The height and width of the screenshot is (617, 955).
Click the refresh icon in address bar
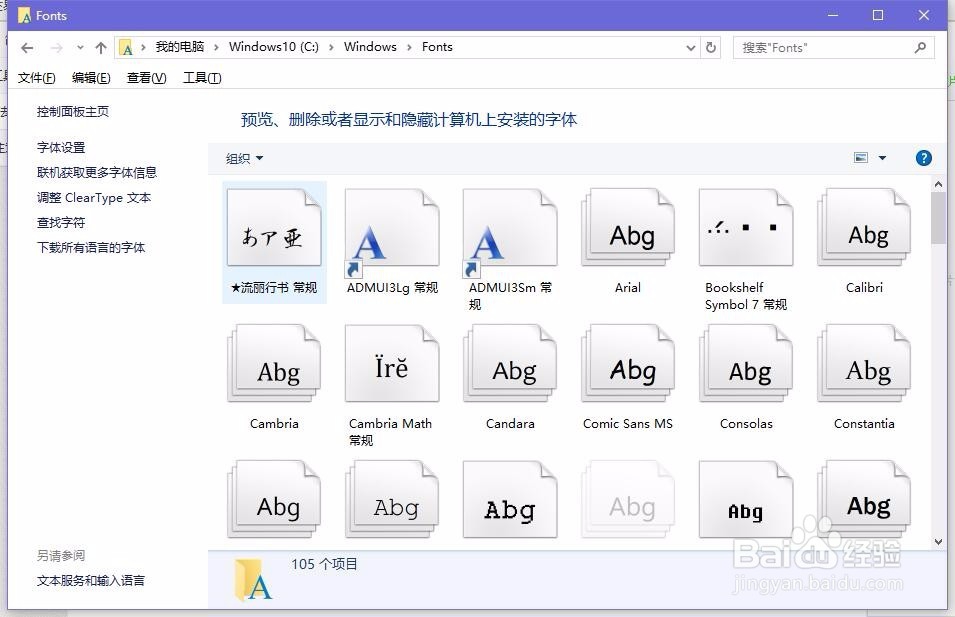pos(710,47)
